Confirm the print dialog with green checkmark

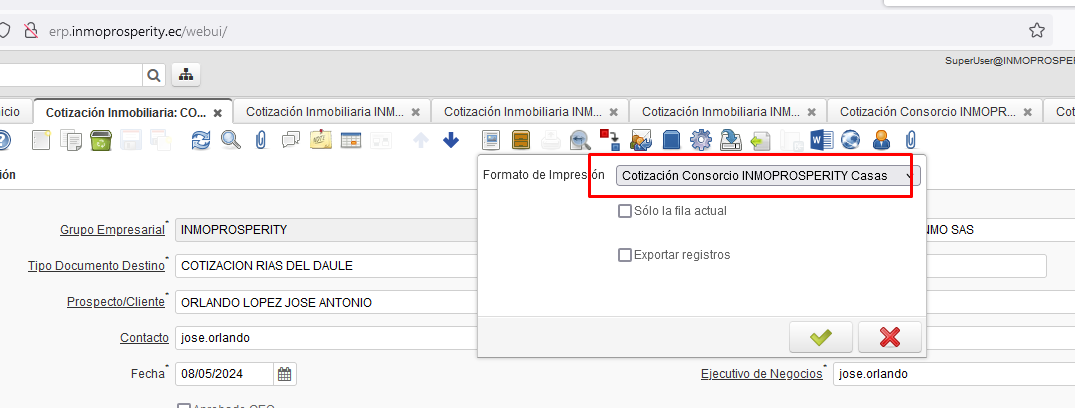pos(820,337)
